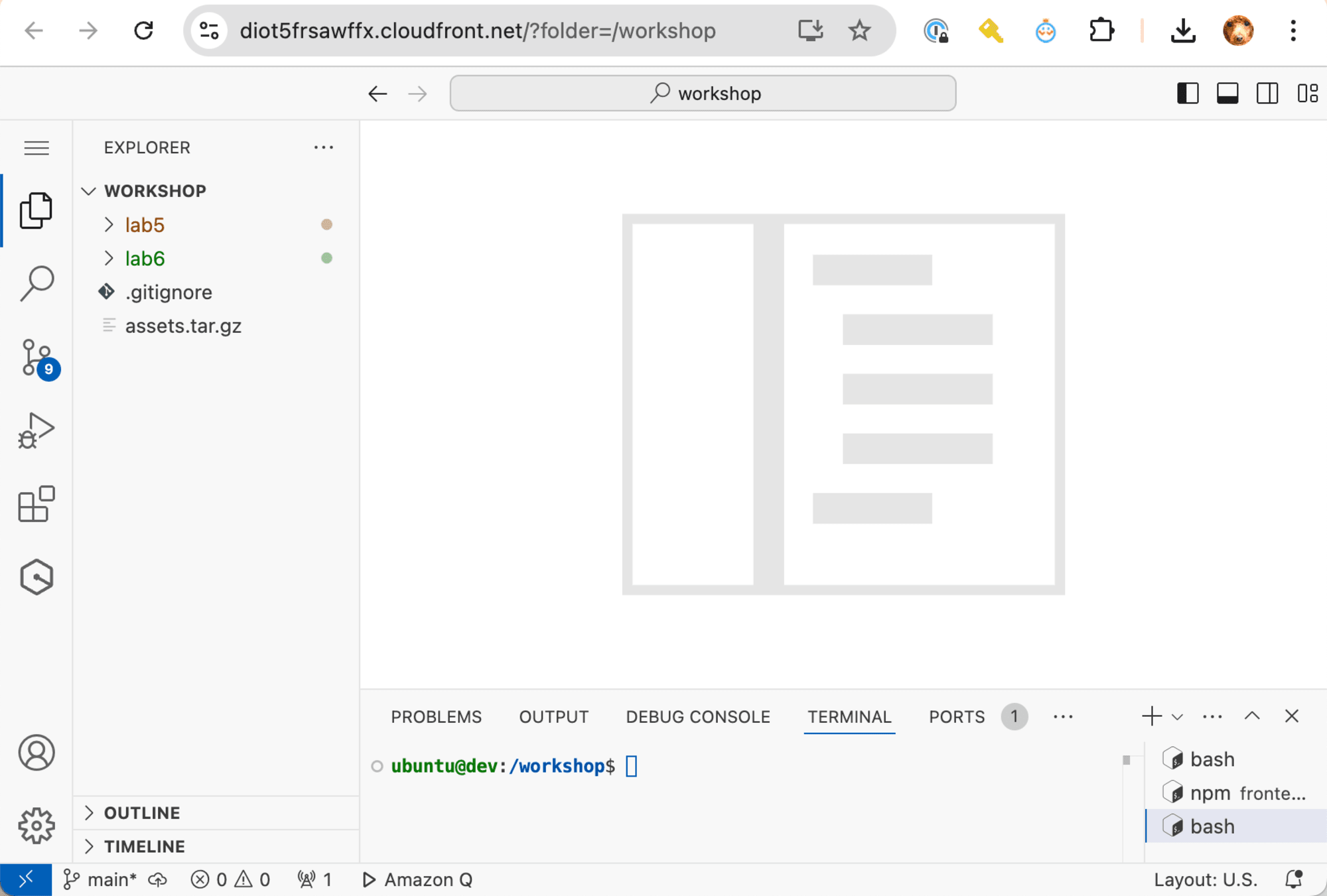Open the Explorer view in activity bar
This screenshot has height=896, width=1327.
click(x=36, y=211)
